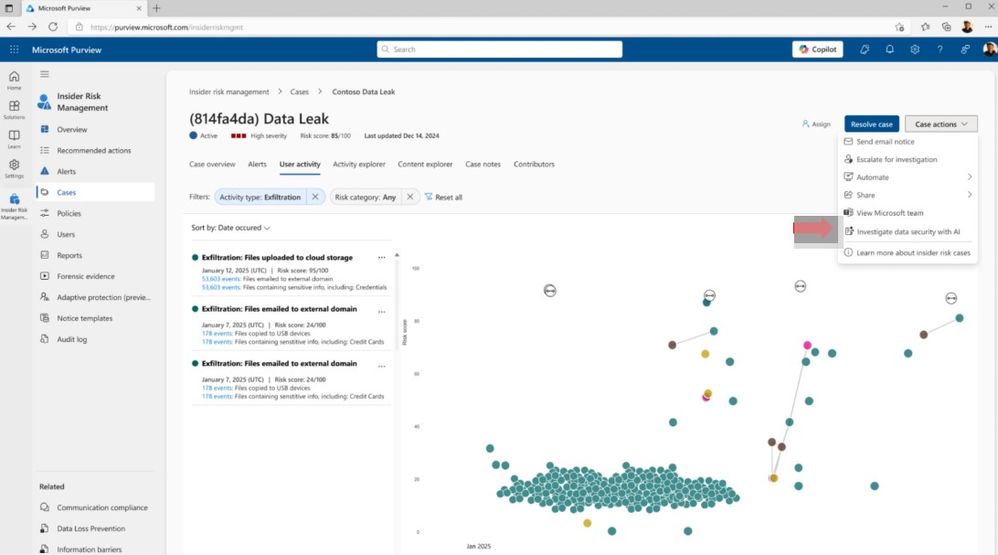
Task: Click the Copilot button
Action: [818, 49]
